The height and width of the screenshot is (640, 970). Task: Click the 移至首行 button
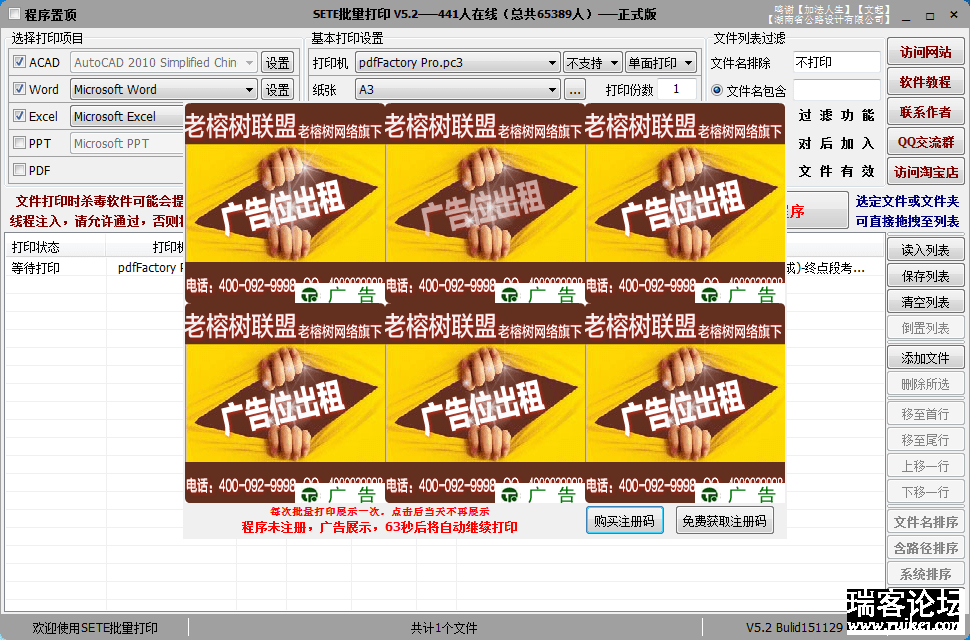[925, 414]
